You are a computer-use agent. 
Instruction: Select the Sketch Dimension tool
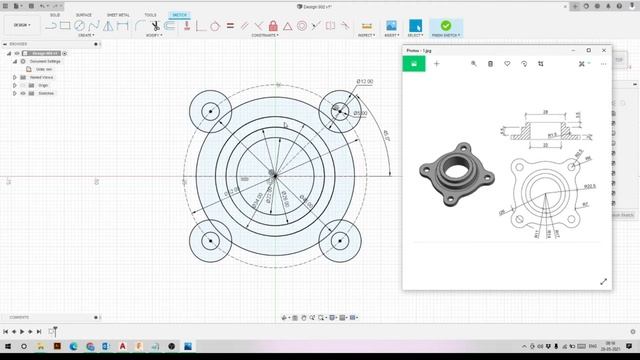click(x=122, y=26)
